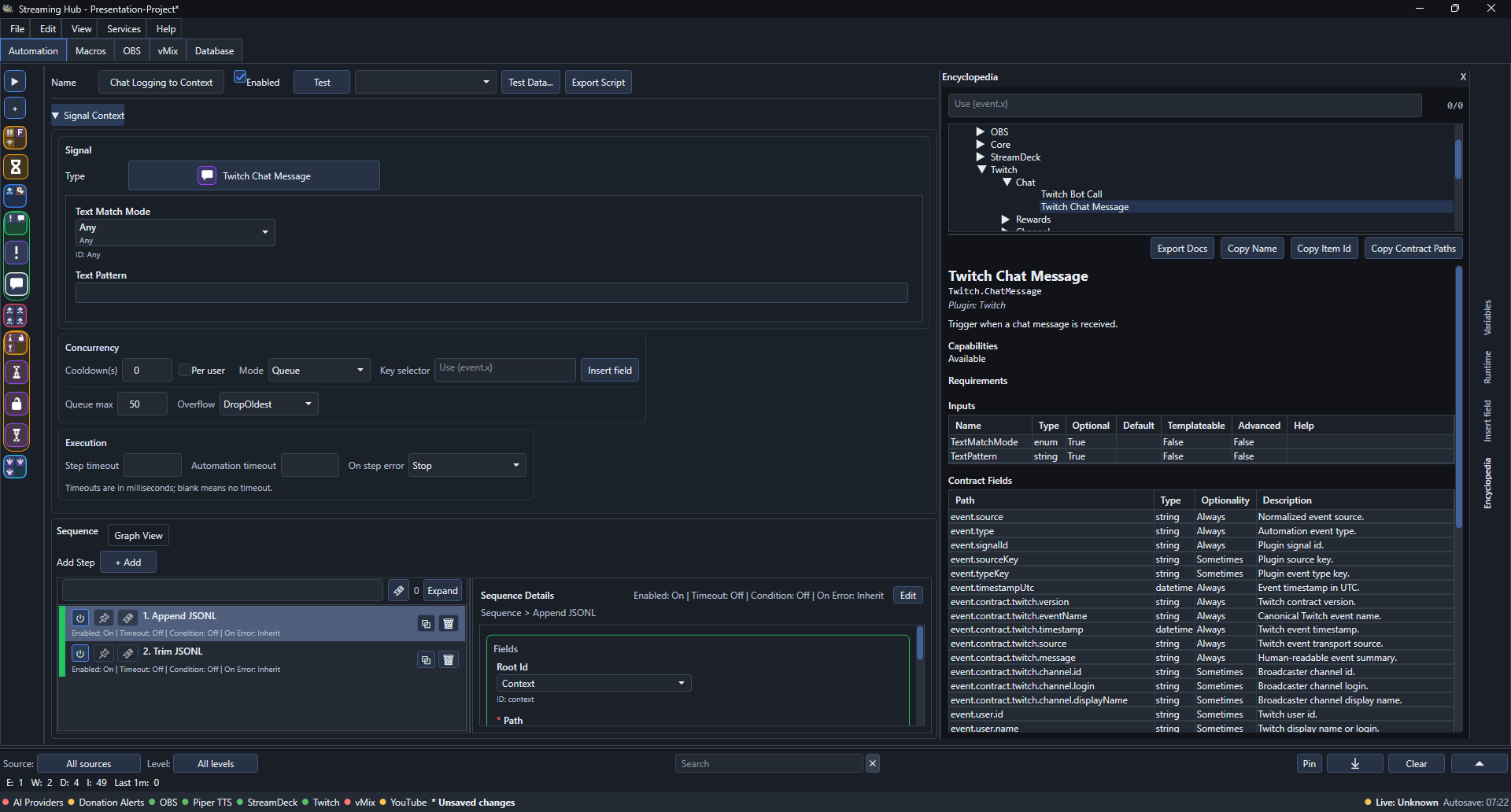Image resolution: width=1511 pixels, height=812 pixels.
Task: Open the test data dropdown beside Test
Action: pyautogui.click(x=425, y=82)
